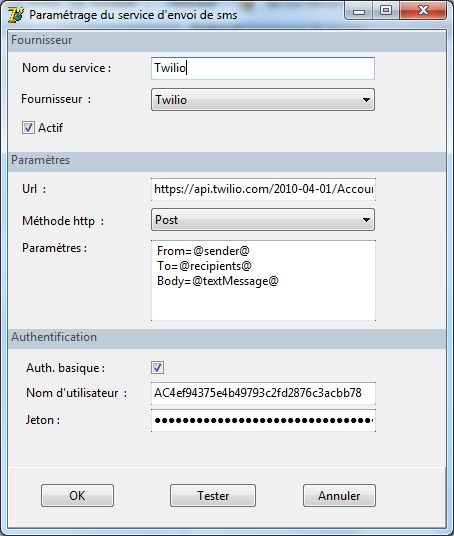Focus the Nom du service text field
Image resolution: width=454 pixels, height=536 pixels.
(263, 68)
